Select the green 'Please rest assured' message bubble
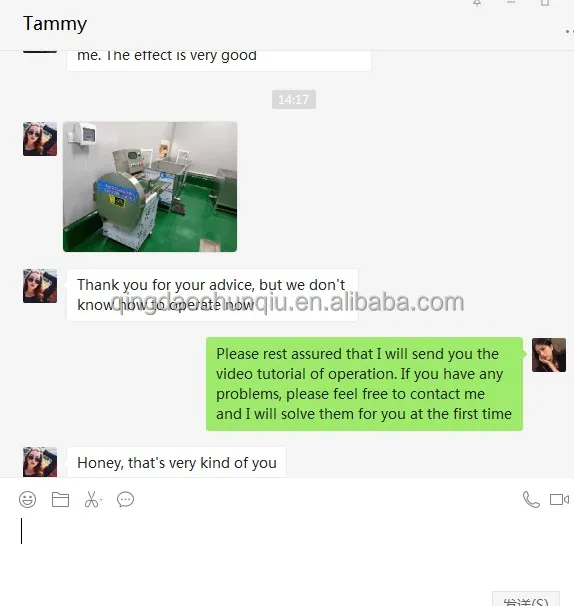The image size is (574, 606). click(x=364, y=384)
